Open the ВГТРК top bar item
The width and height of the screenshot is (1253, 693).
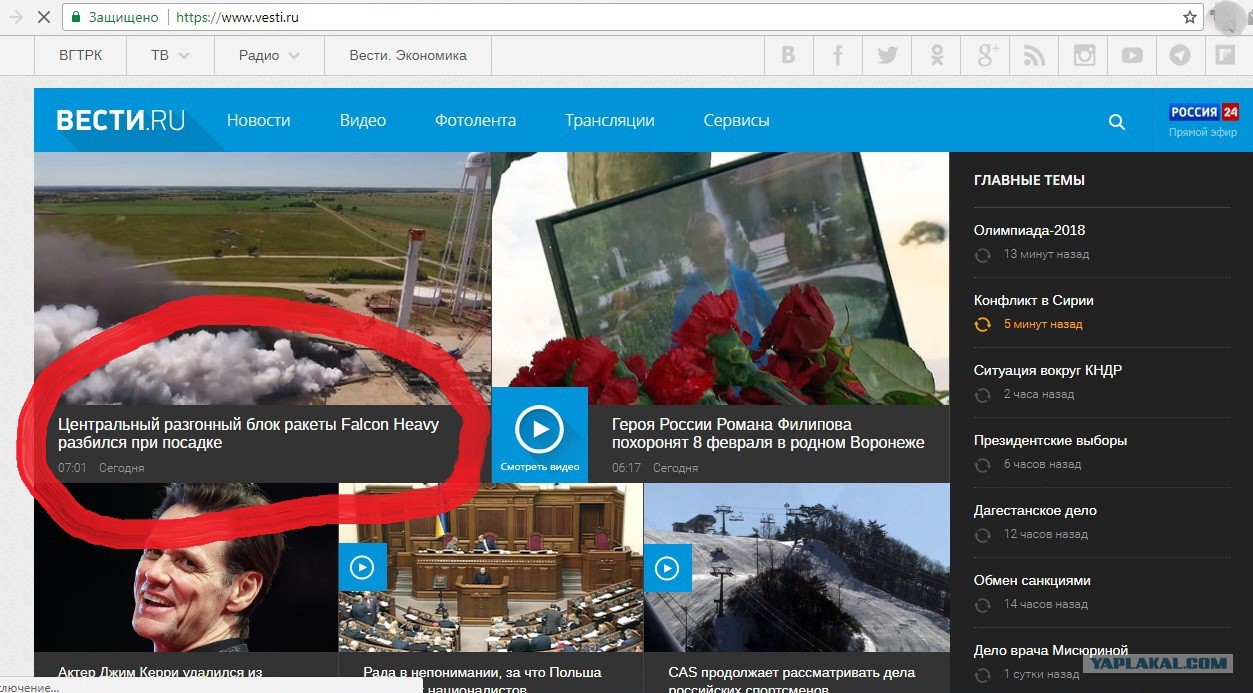[81, 56]
